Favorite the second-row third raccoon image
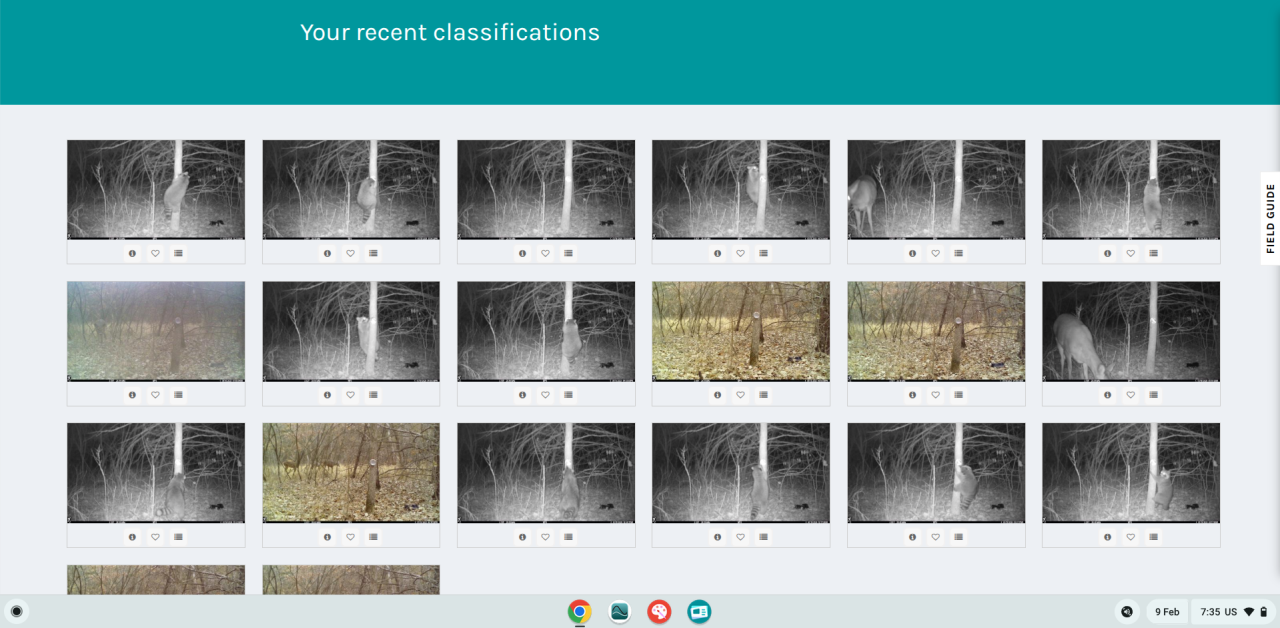Viewport: 1280px width, 628px height. coord(545,395)
